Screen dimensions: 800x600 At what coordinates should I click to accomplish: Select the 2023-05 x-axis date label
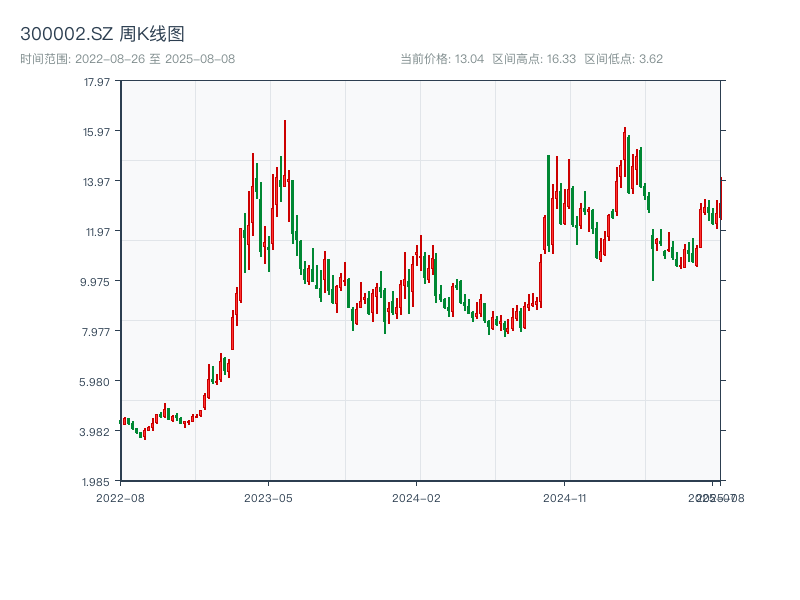(x=268, y=497)
